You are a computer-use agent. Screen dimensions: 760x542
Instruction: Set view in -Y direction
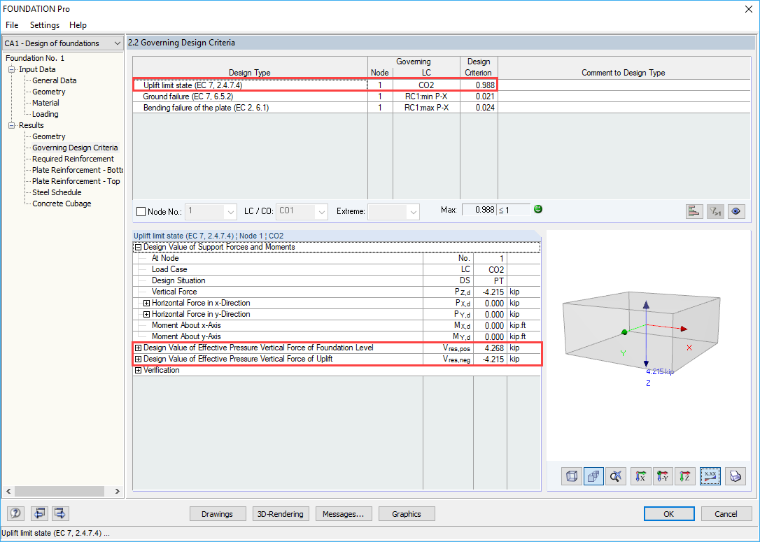(663, 476)
